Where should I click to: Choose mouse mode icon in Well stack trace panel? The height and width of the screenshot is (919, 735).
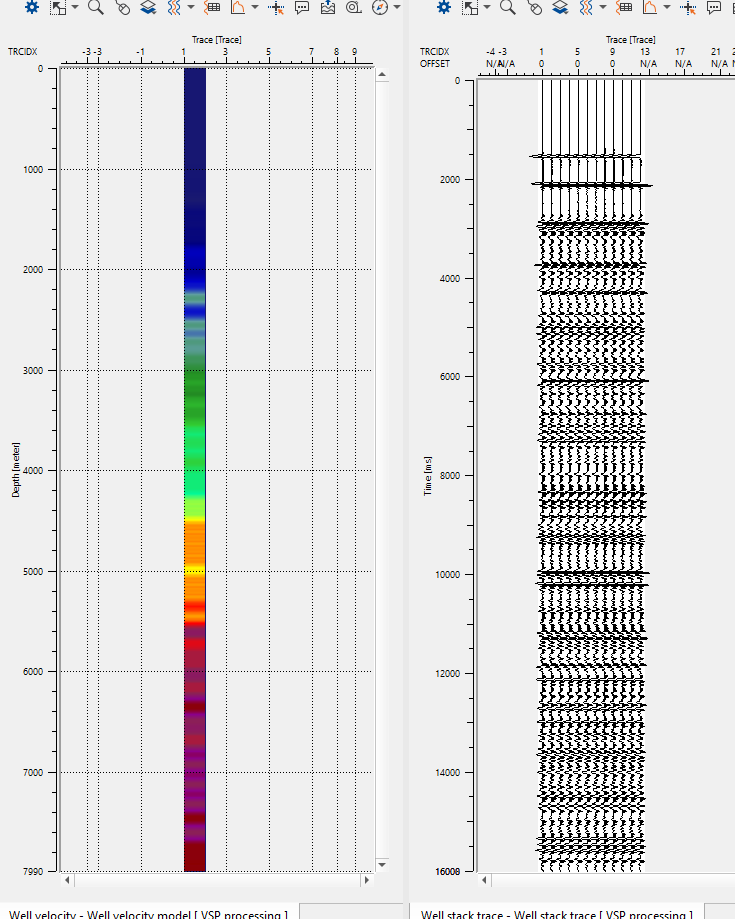coord(535,8)
